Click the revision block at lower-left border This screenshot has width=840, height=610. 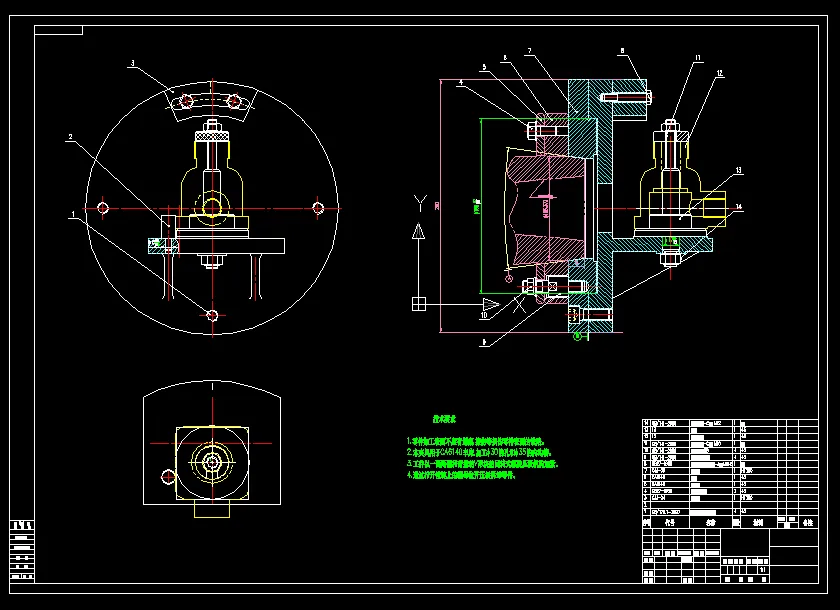22,551
